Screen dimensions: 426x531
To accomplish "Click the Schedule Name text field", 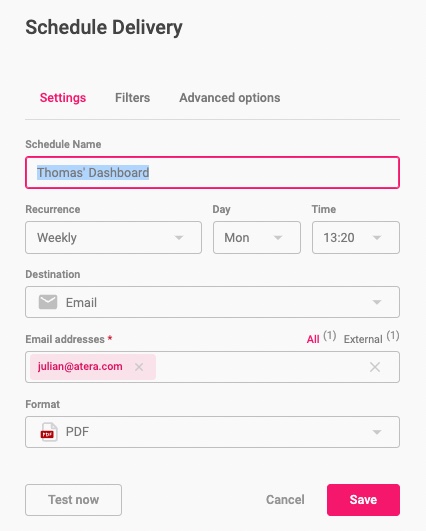I will pyautogui.click(x=212, y=173).
